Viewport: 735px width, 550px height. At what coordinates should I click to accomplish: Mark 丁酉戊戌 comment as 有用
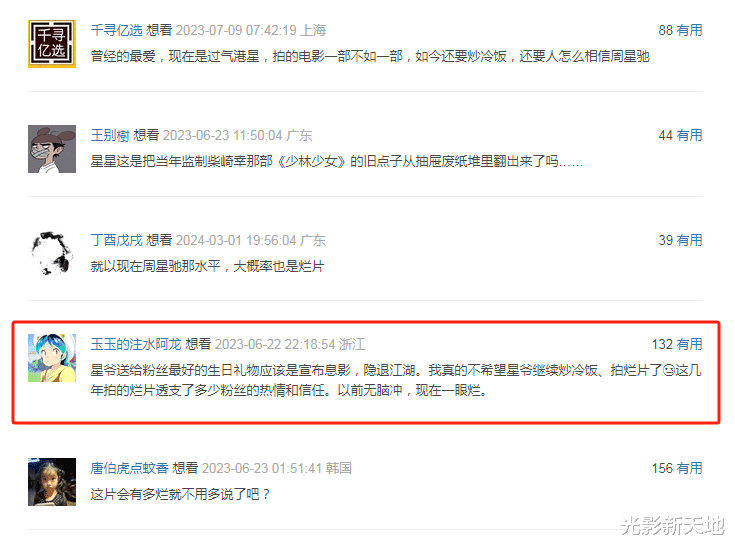click(690, 241)
